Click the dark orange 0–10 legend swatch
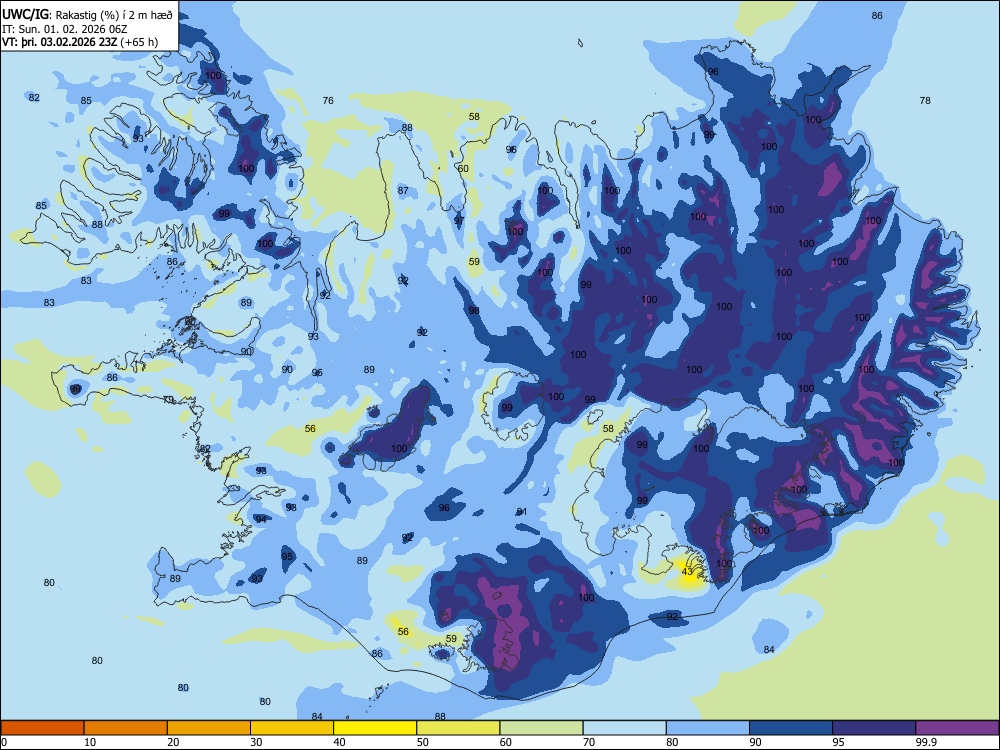Viewport: 1000px width, 750px height. click(x=42, y=728)
